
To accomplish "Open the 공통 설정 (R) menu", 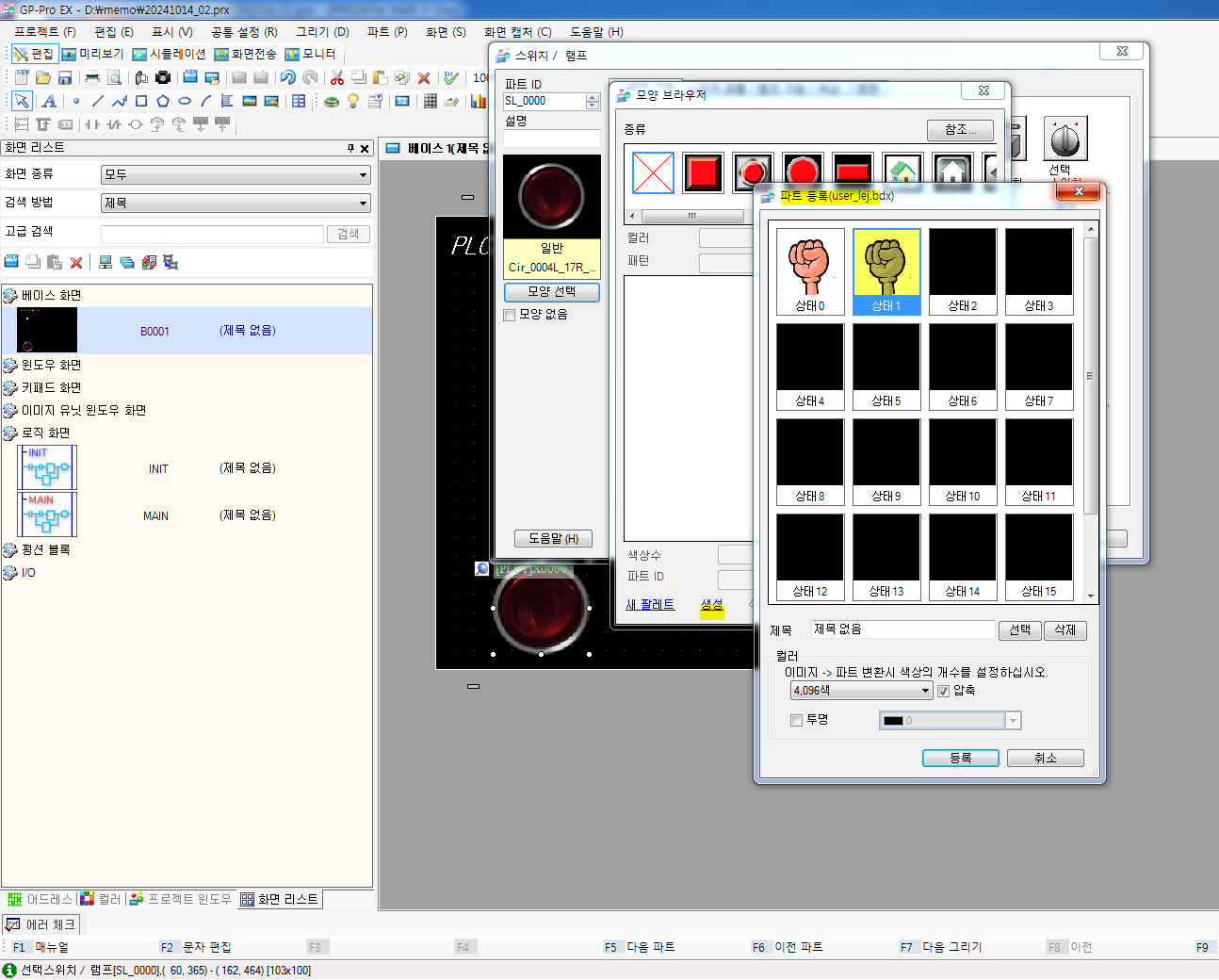I will [244, 32].
